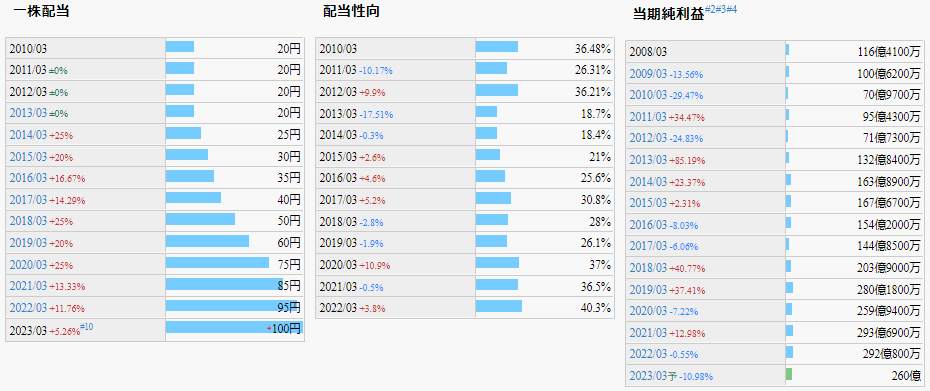Image resolution: width=930 pixels, height=391 pixels.
Task: Open 2021/03 link with +12.98% change
Action: (648, 333)
